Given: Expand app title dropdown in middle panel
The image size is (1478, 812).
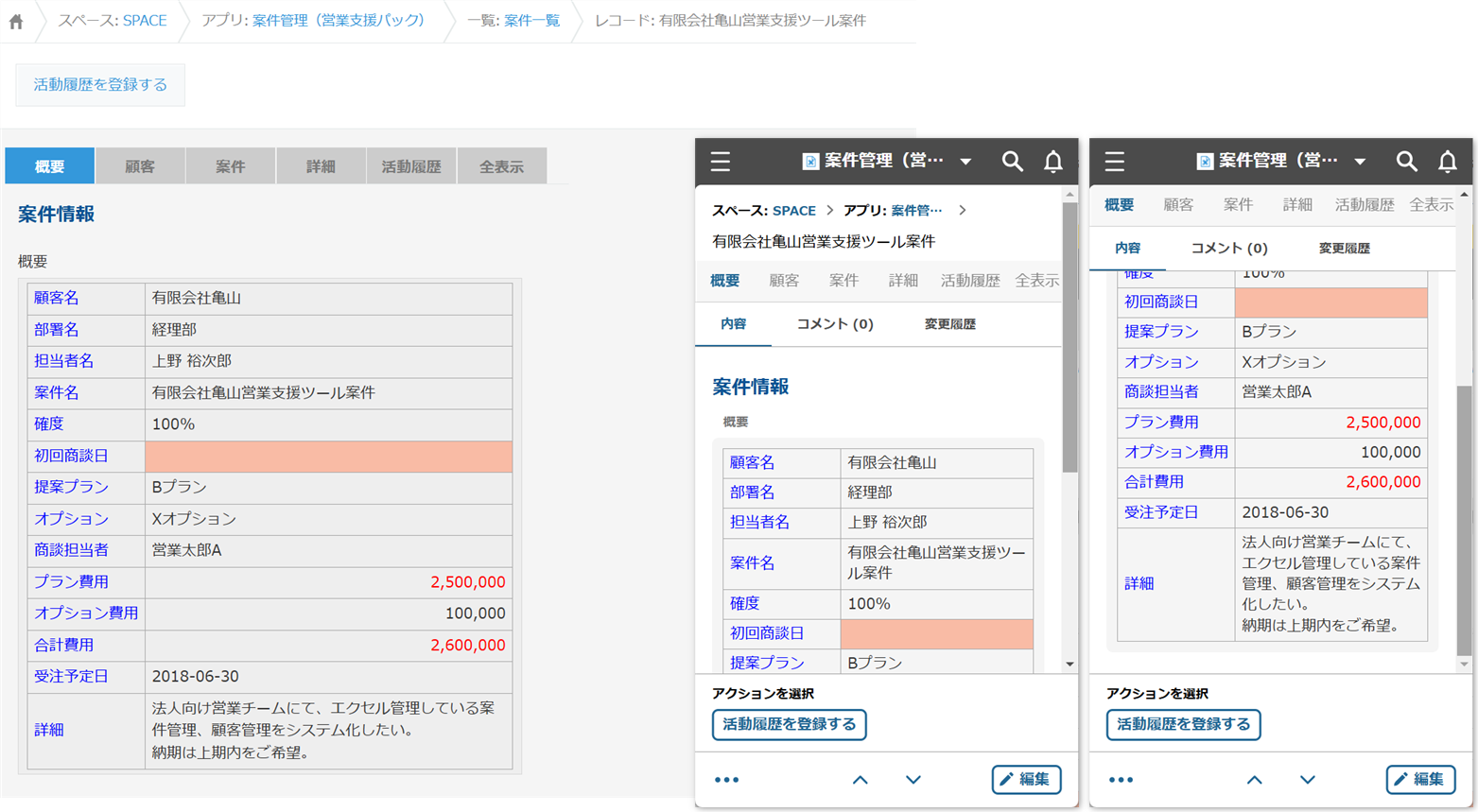Looking at the screenshot, I should (x=965, y=162).
